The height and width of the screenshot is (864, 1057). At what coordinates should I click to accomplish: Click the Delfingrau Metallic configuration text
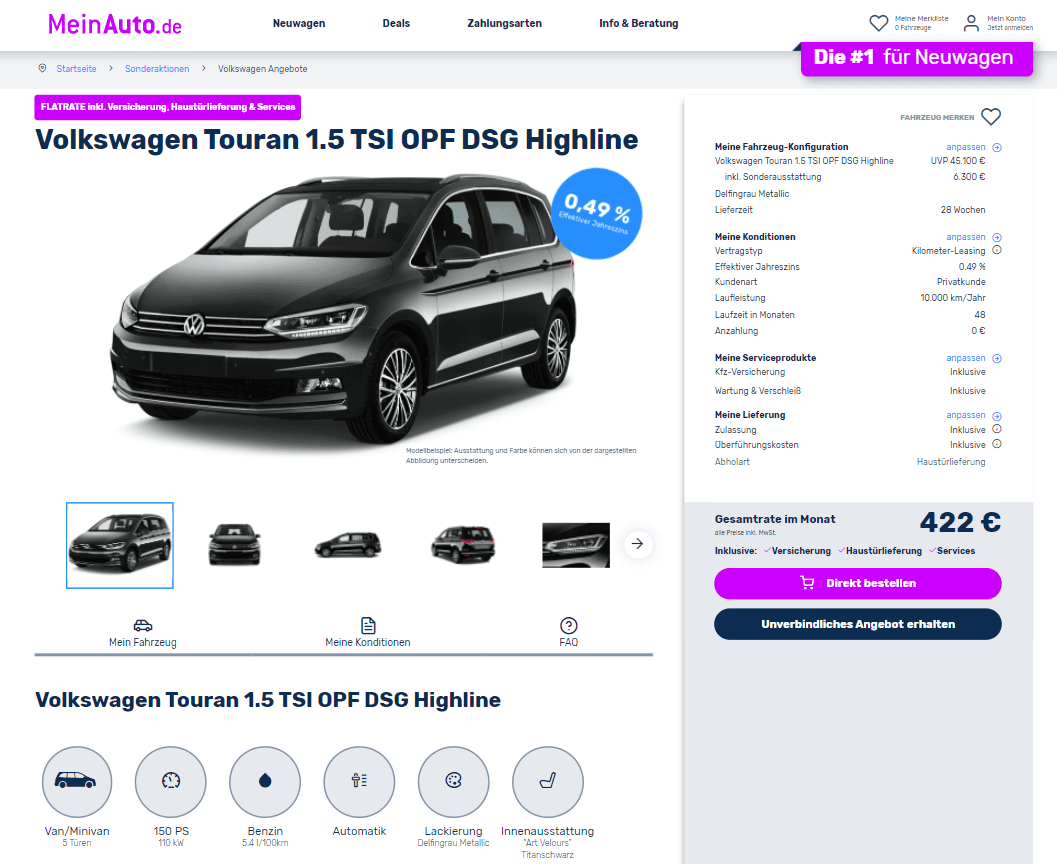[x=752, y=194]
